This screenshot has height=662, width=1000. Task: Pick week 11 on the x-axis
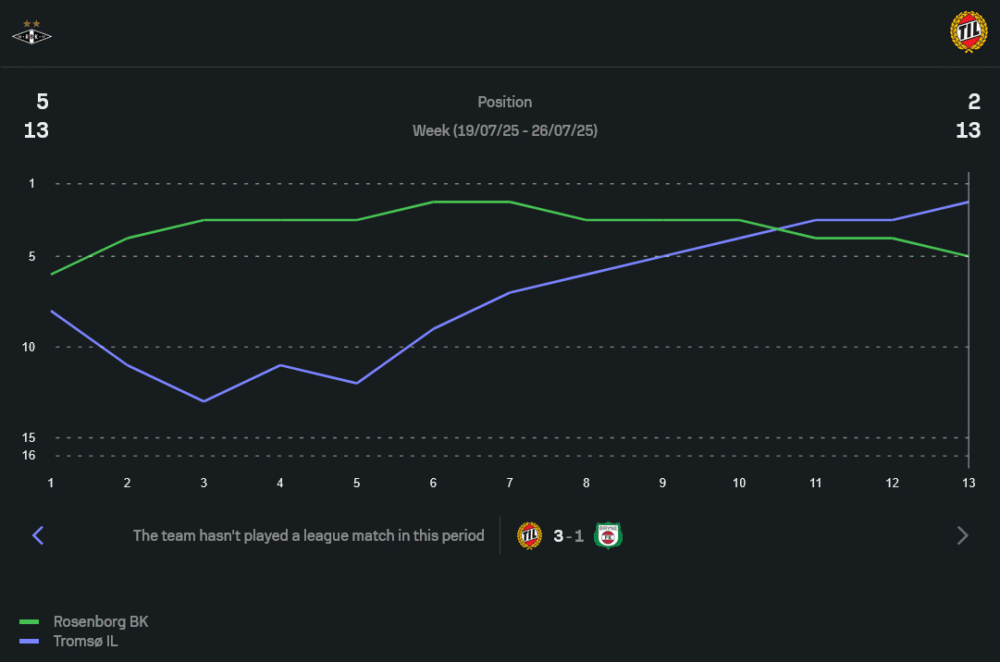coord(815,482)
